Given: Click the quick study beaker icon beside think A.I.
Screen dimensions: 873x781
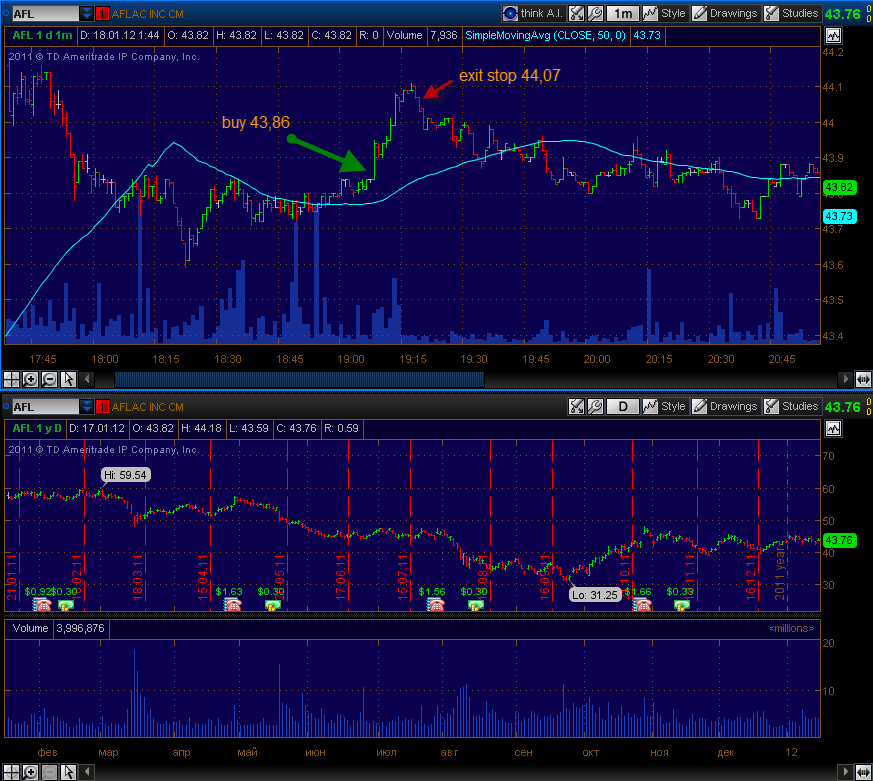Looking at the screenshot, I should point(576,13).
